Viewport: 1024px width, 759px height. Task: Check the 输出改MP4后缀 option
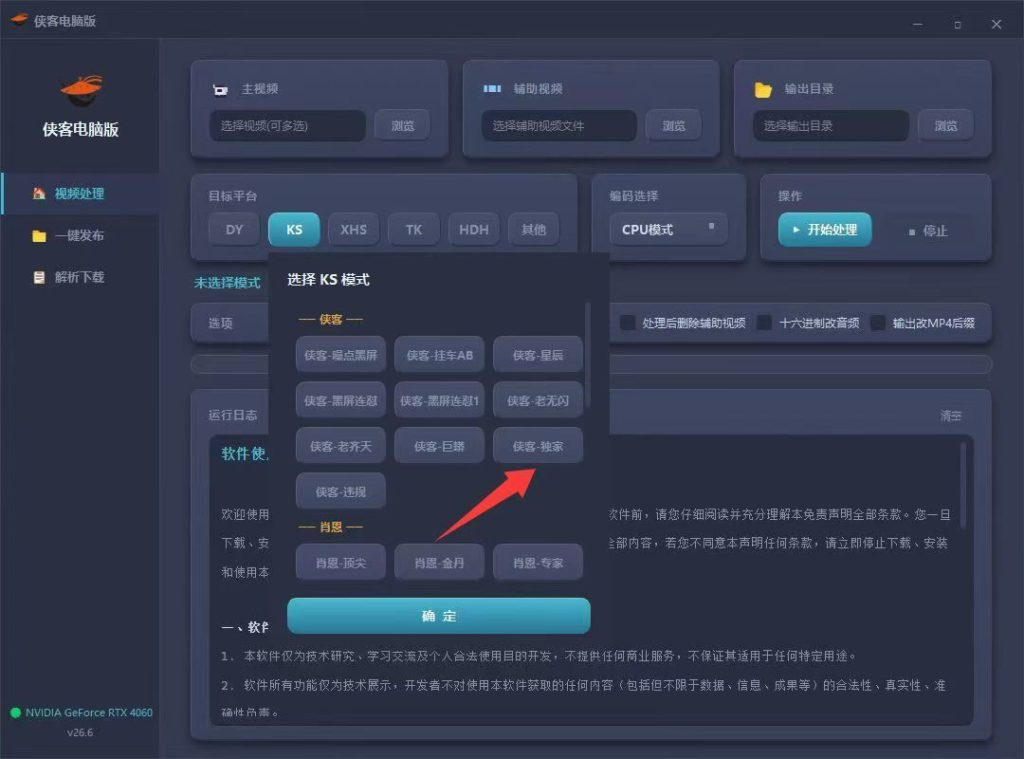(x=878, y=323)
